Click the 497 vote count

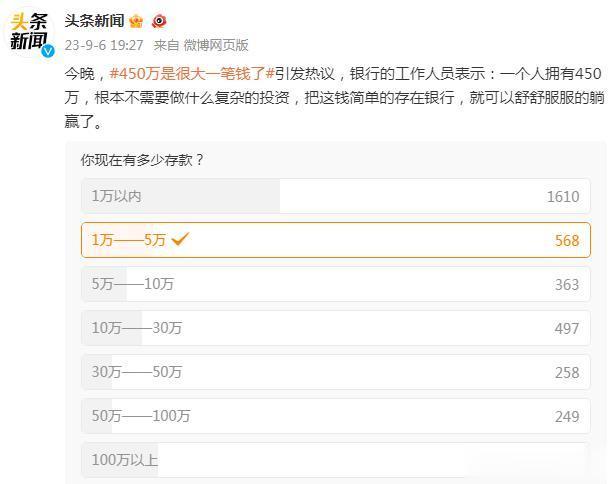(x=567, y=329)
